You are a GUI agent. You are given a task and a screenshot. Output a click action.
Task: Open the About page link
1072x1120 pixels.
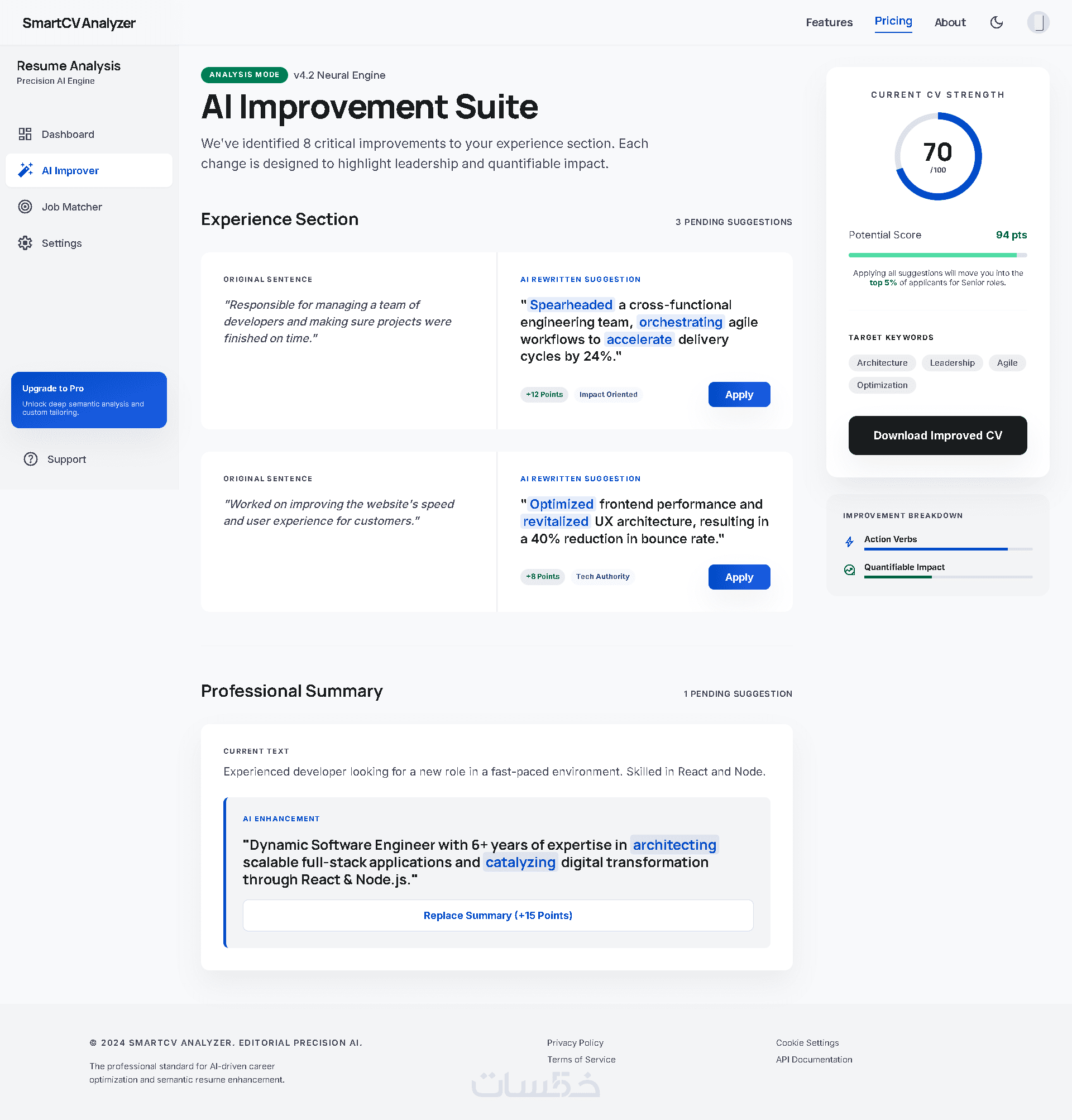pos(949,22)
